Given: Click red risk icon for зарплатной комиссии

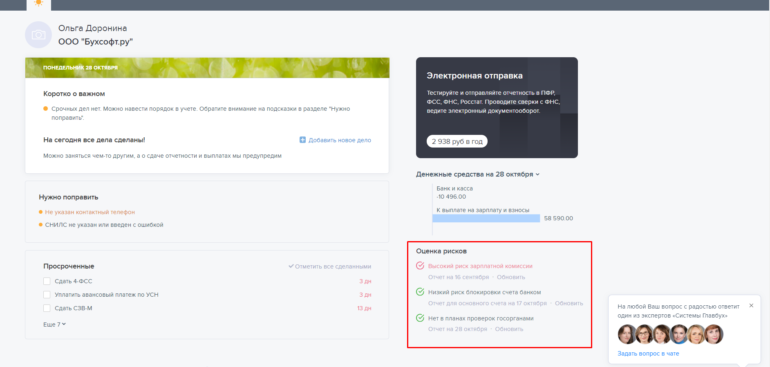Looking at the screenshot, I should click(420, 266).
